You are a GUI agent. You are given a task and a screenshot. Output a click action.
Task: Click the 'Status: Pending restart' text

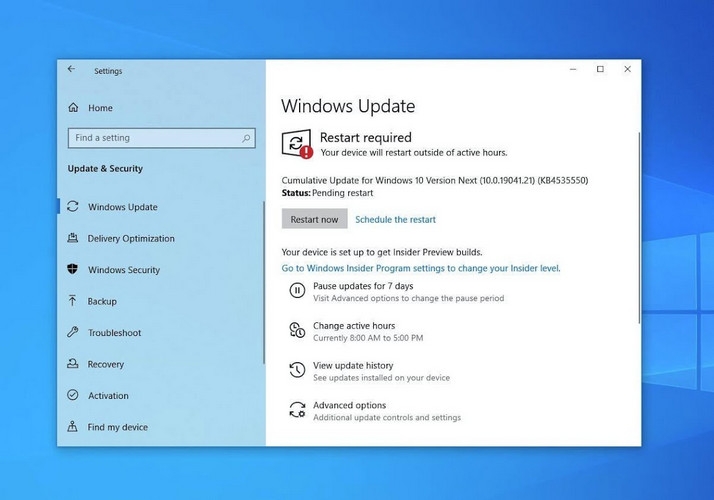point(327,193)
